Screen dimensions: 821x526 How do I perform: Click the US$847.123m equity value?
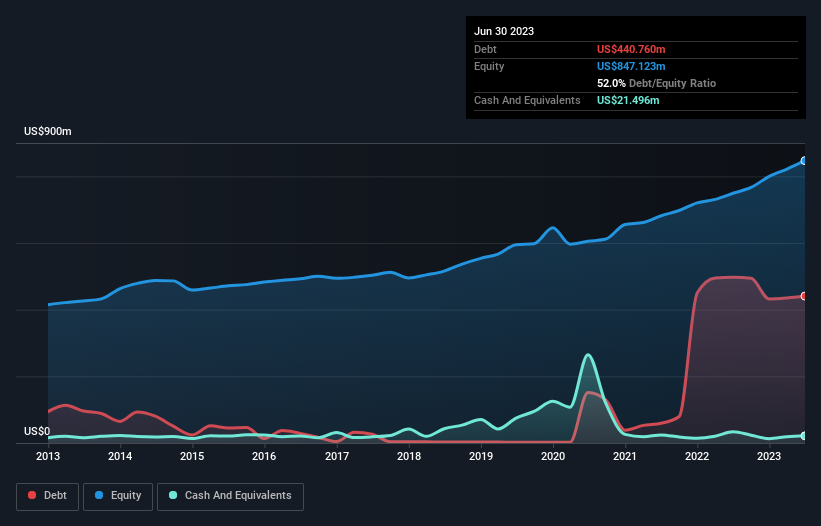[x=631, y=66]
